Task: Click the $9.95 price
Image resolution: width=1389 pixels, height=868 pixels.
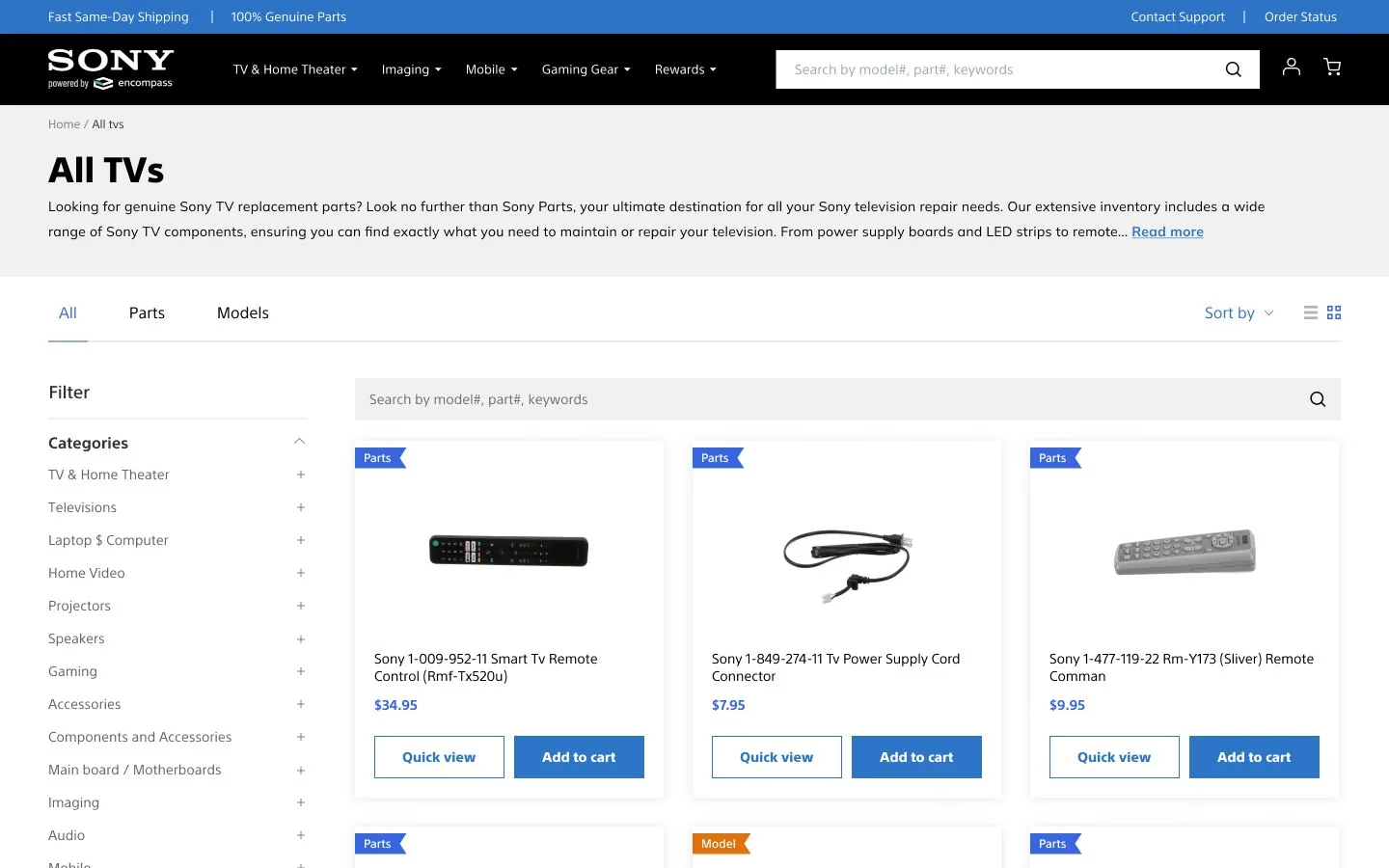Action: (1067, 705)
